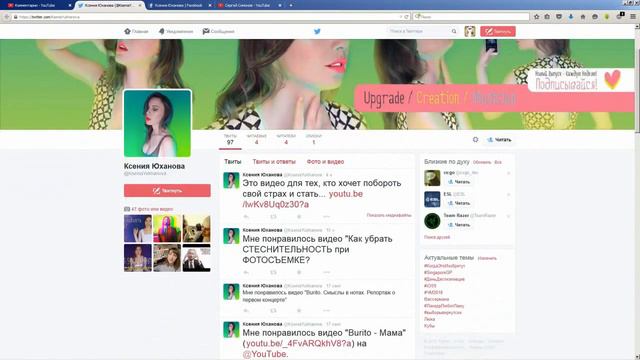Viewport: 640px width, 360px height.
Task: Open more options on побороть страх tweet
Action: pos(326,216)
